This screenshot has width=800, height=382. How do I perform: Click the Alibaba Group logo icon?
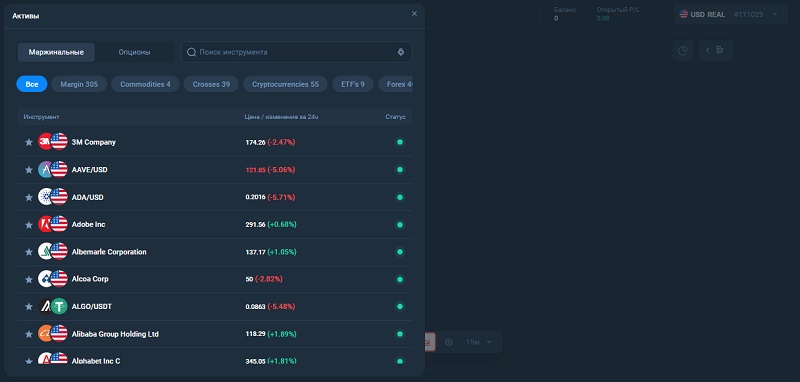tap(45, 334)
